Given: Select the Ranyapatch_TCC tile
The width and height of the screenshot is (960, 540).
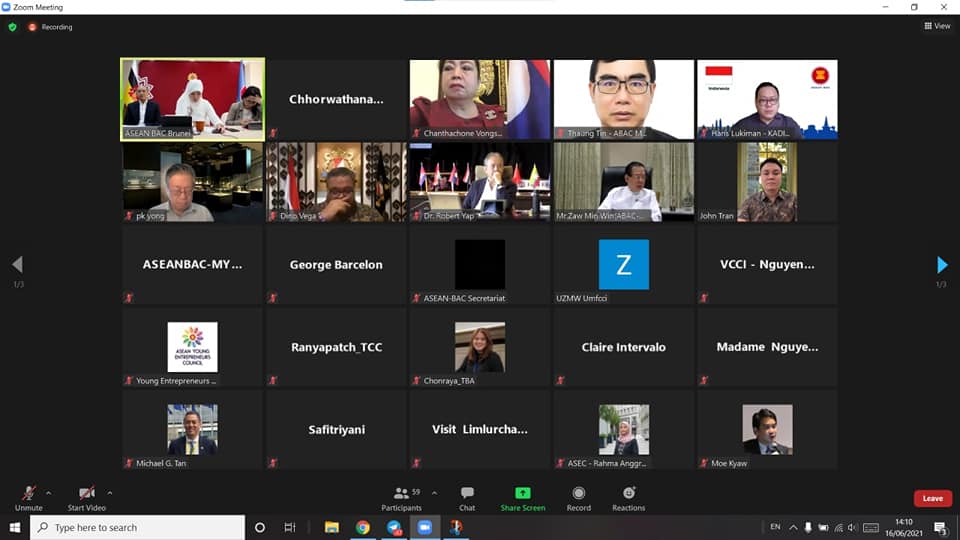Looking at the screenshot, I should coord(336,347).
